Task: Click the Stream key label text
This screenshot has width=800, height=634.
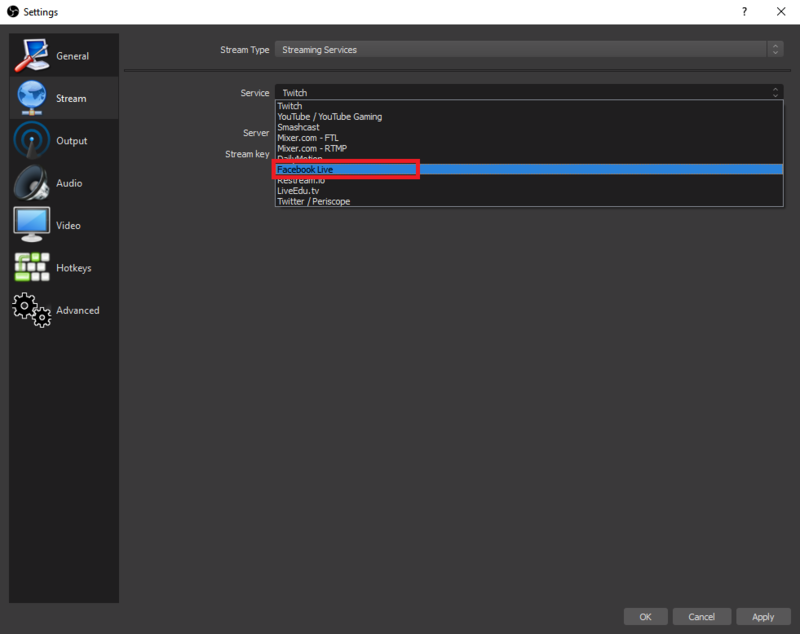Action: (247, 154)
